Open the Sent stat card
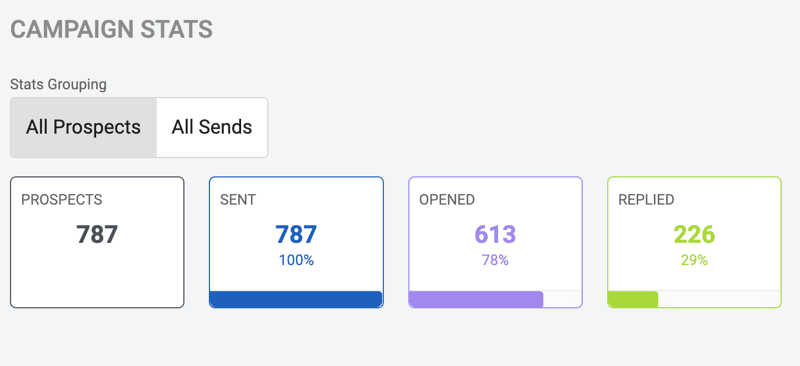Screen dimensions: 800x366 (x=296, y=242)
